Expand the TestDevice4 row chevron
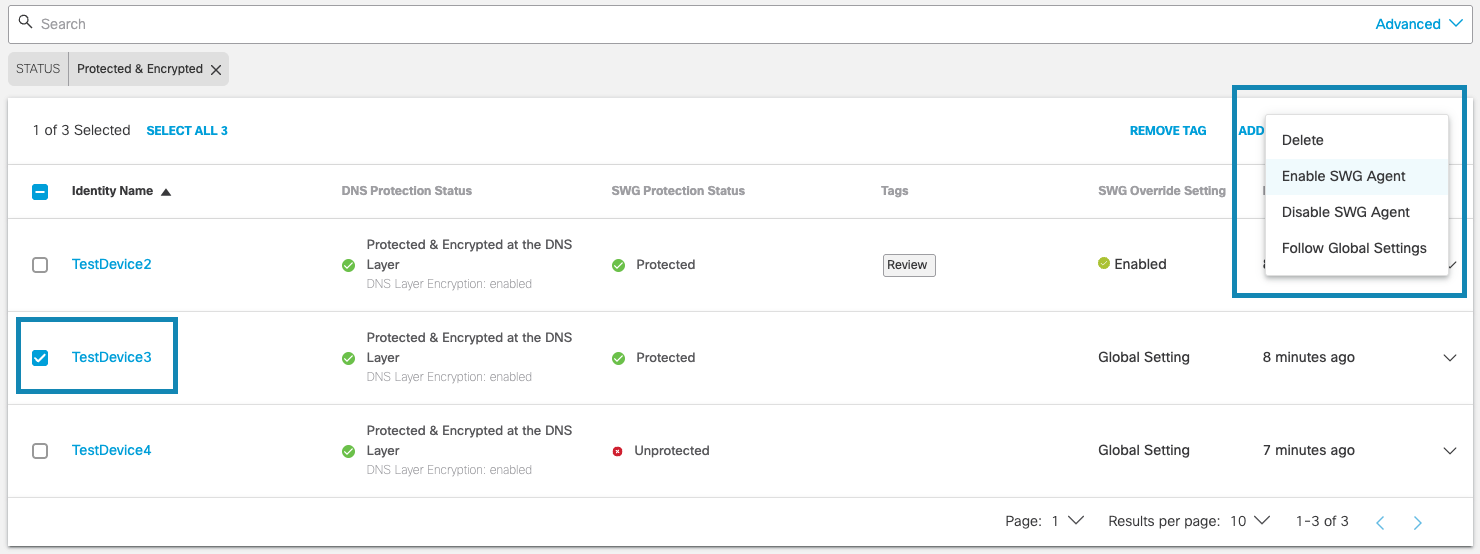The image size is (1480, 554). [1450, 451]
